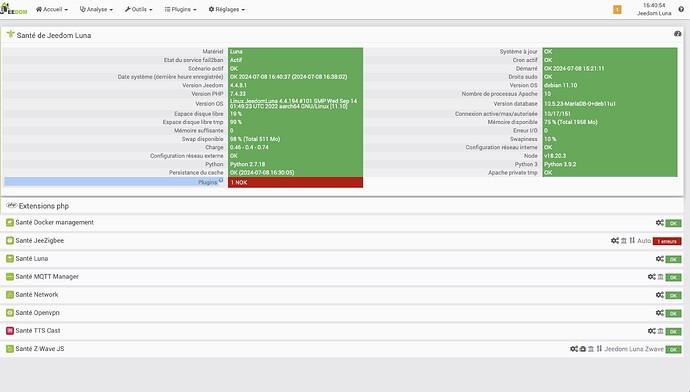Click JeeZigbee daemon building icon
The height and width of the screenshot is (392, 690).
tap(624, 241)
